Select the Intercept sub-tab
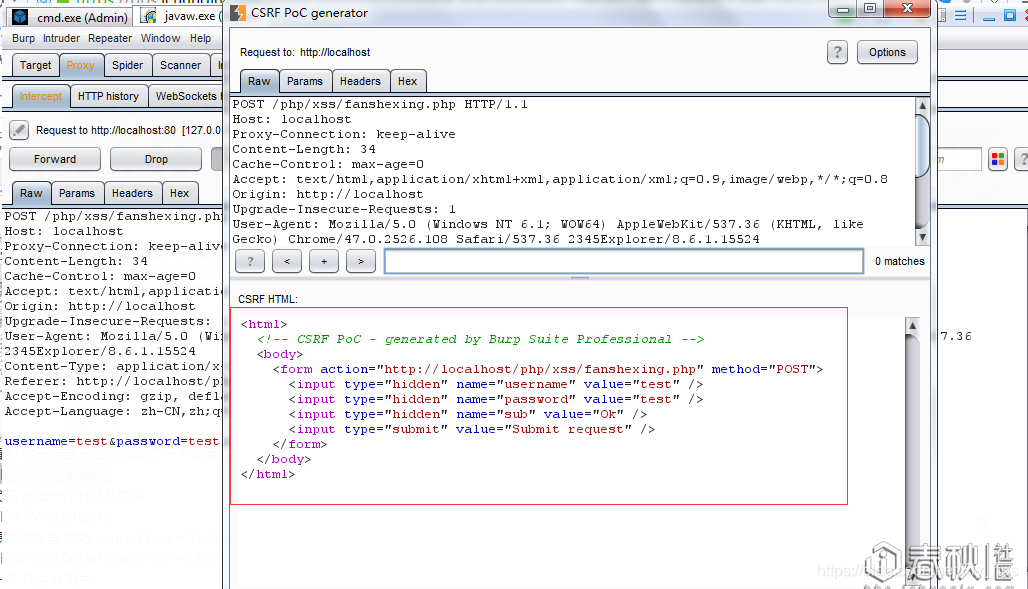The image size is (1028, 589). tap(41, 96)
